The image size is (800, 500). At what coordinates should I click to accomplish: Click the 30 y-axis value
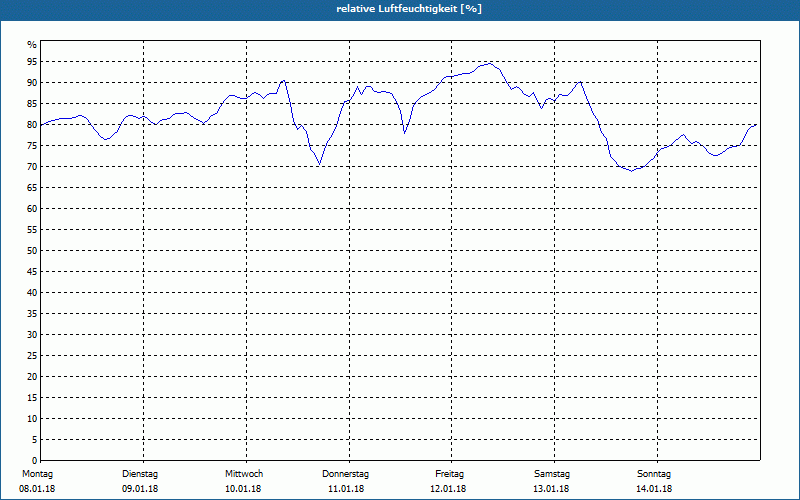tap(32, 335)
